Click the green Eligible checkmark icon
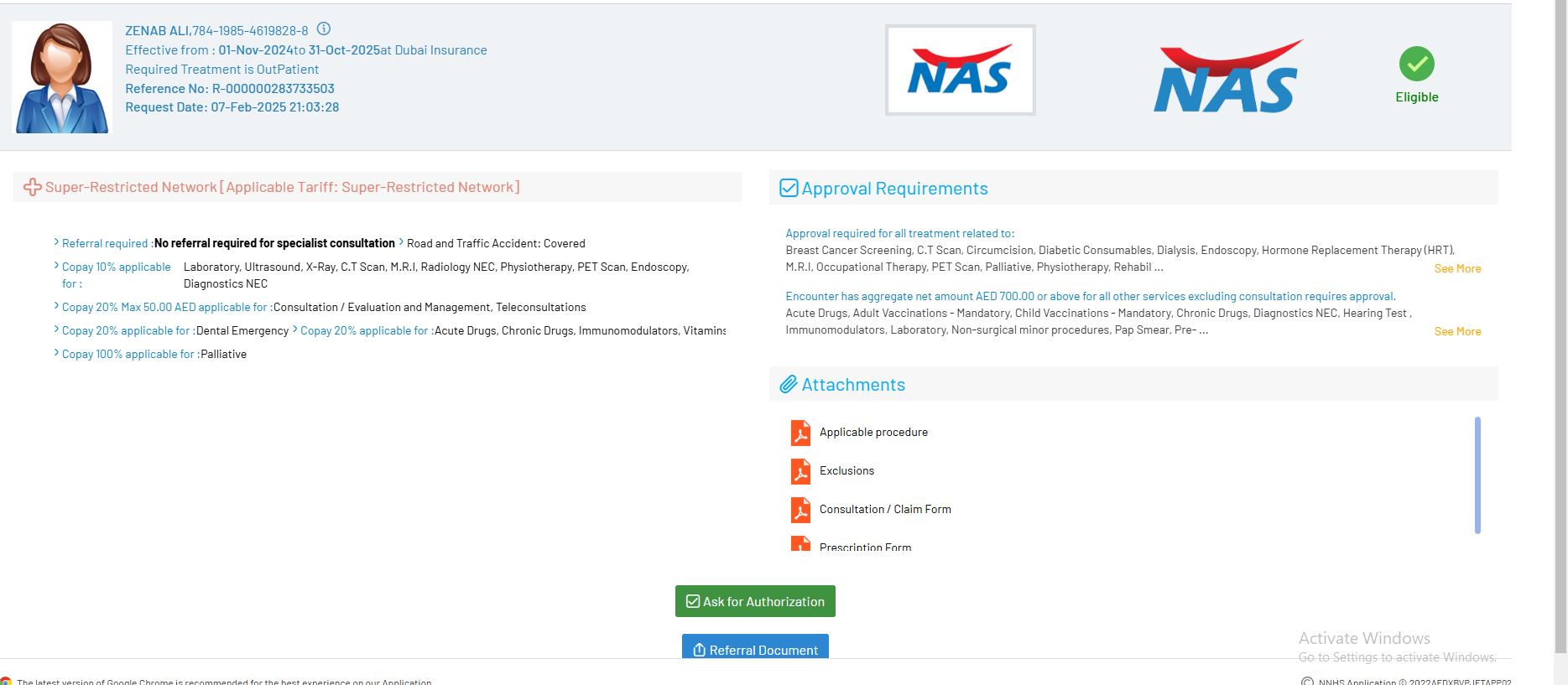 coord(1416,64)
